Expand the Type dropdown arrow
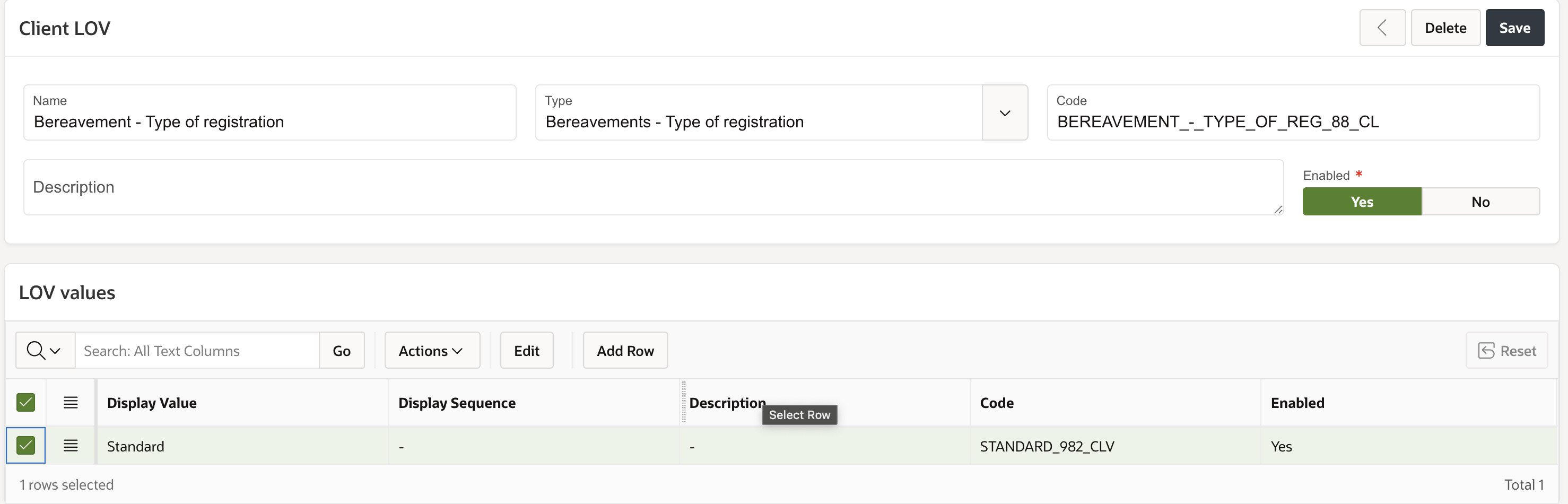 click(x=1004, y=113)
